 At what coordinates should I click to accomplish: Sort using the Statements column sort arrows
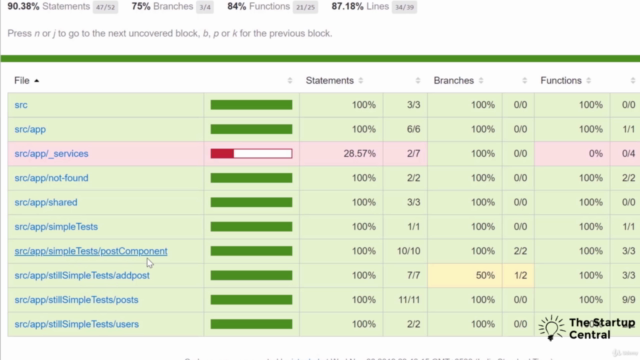(x=361, y=81)
